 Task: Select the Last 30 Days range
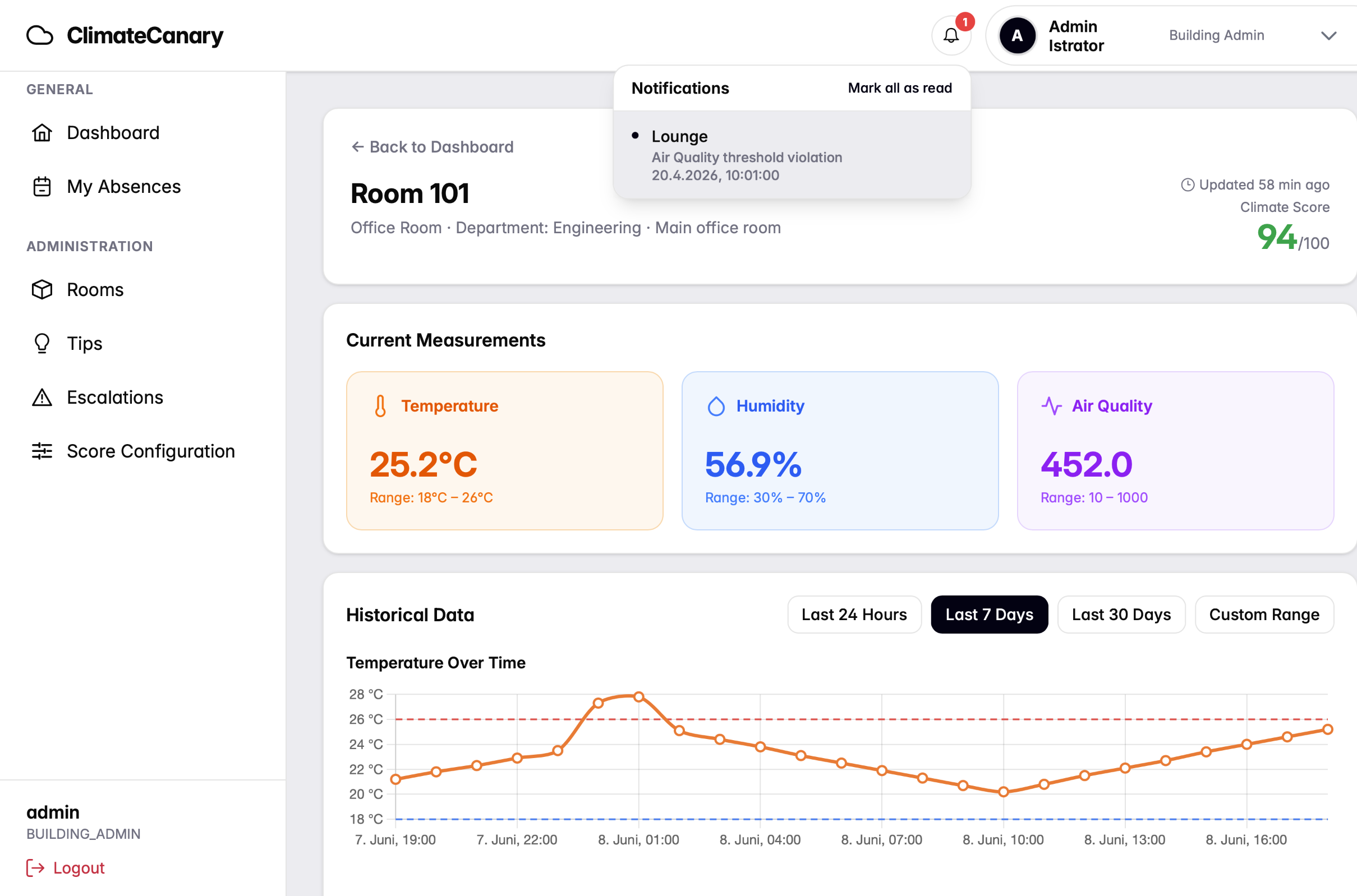tap(1121, 615)
